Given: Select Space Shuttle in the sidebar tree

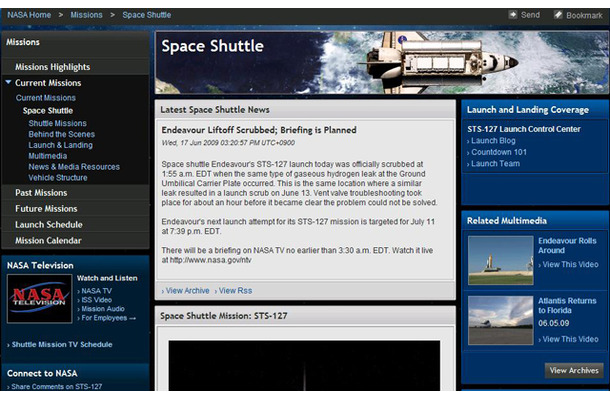Looking at the screenshot, I should [x=48, y=111].
